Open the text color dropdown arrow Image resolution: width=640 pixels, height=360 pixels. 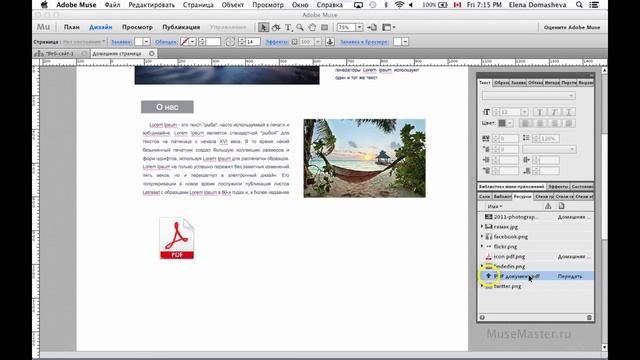tap(510, 123)
